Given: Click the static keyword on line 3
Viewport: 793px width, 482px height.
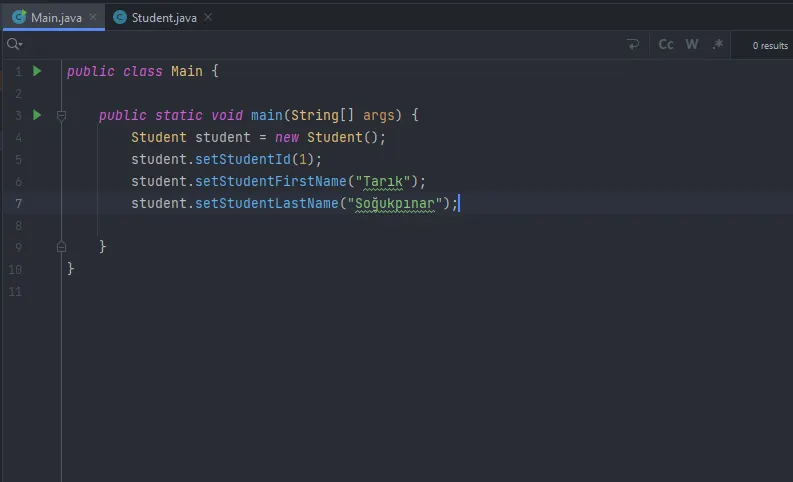Looking at the screenshot, I should [179, 115].
